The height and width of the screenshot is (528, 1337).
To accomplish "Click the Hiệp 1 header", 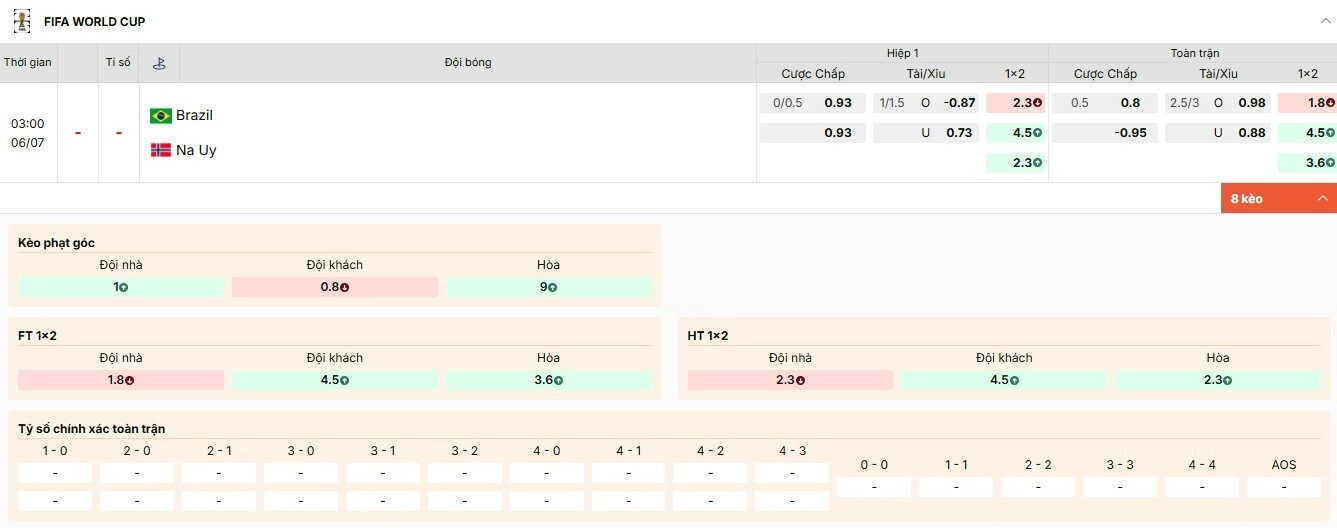I will [902, 53].
